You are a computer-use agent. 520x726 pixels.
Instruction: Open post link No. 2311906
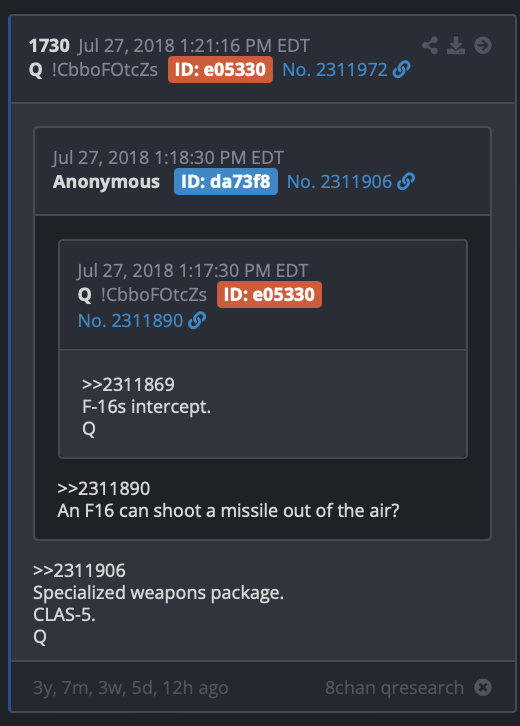coord(339,182)
